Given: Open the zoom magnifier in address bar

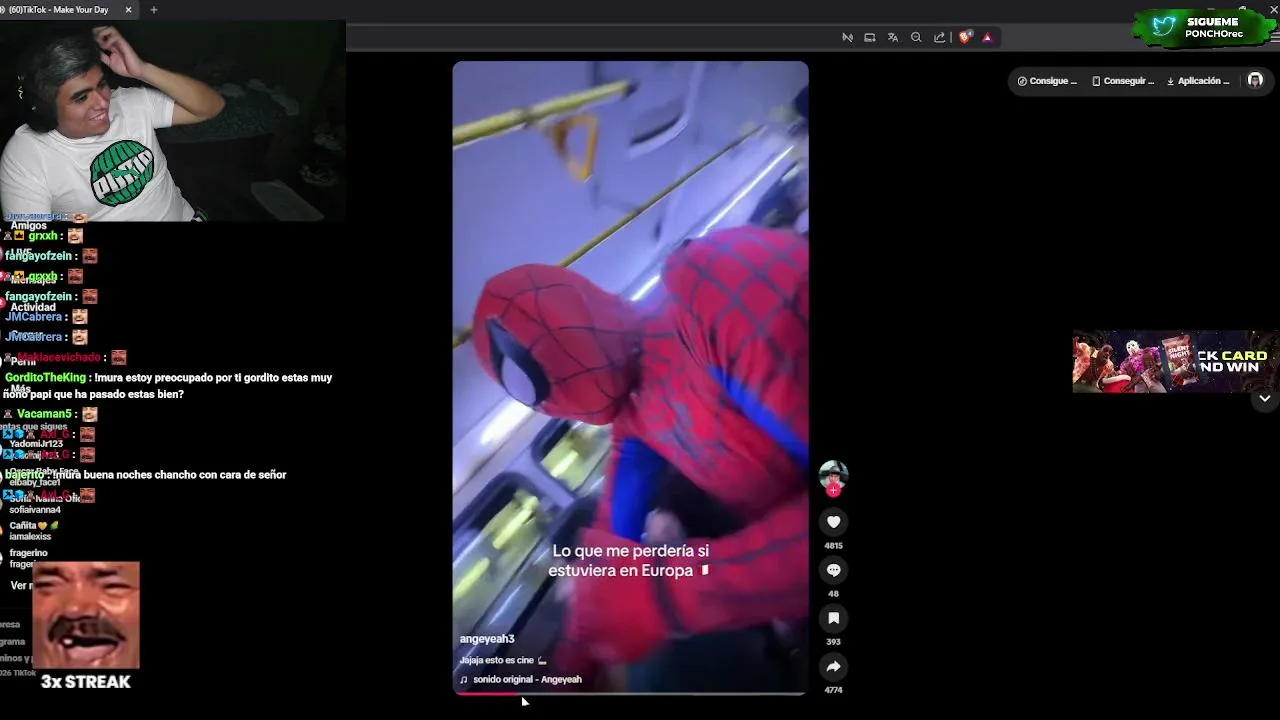Looking at the screenshot, I should 916,37.
